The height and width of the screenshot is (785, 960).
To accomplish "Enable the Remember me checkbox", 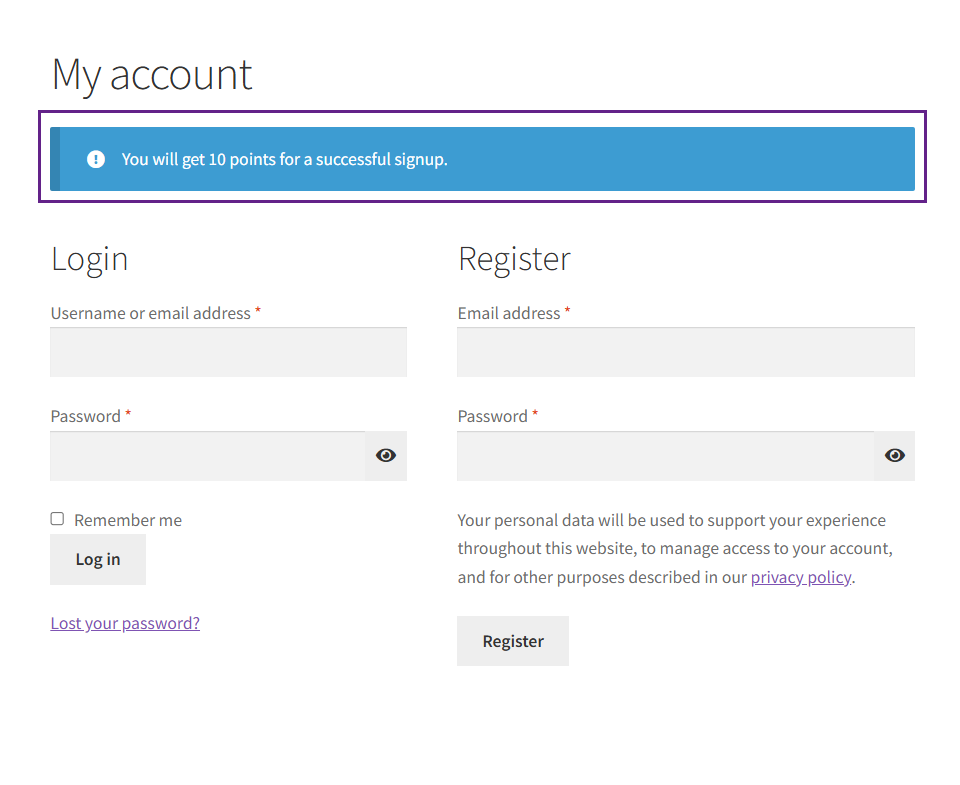I will tap(57, 519).
